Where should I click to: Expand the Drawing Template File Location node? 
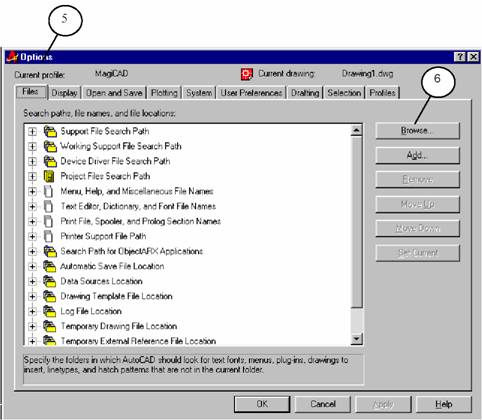point(32,296)
